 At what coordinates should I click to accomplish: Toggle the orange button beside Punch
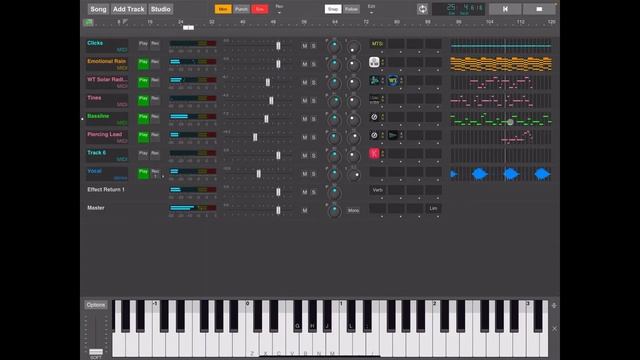point(223,9)
